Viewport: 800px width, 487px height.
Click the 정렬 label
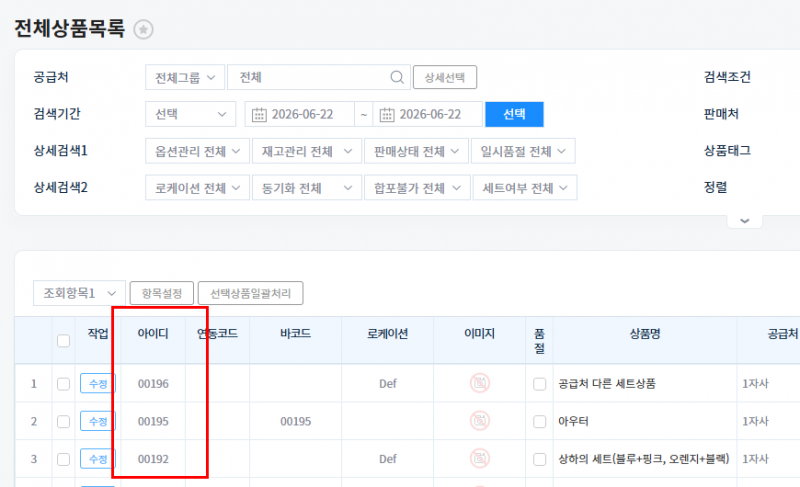(x=715, y=187)
